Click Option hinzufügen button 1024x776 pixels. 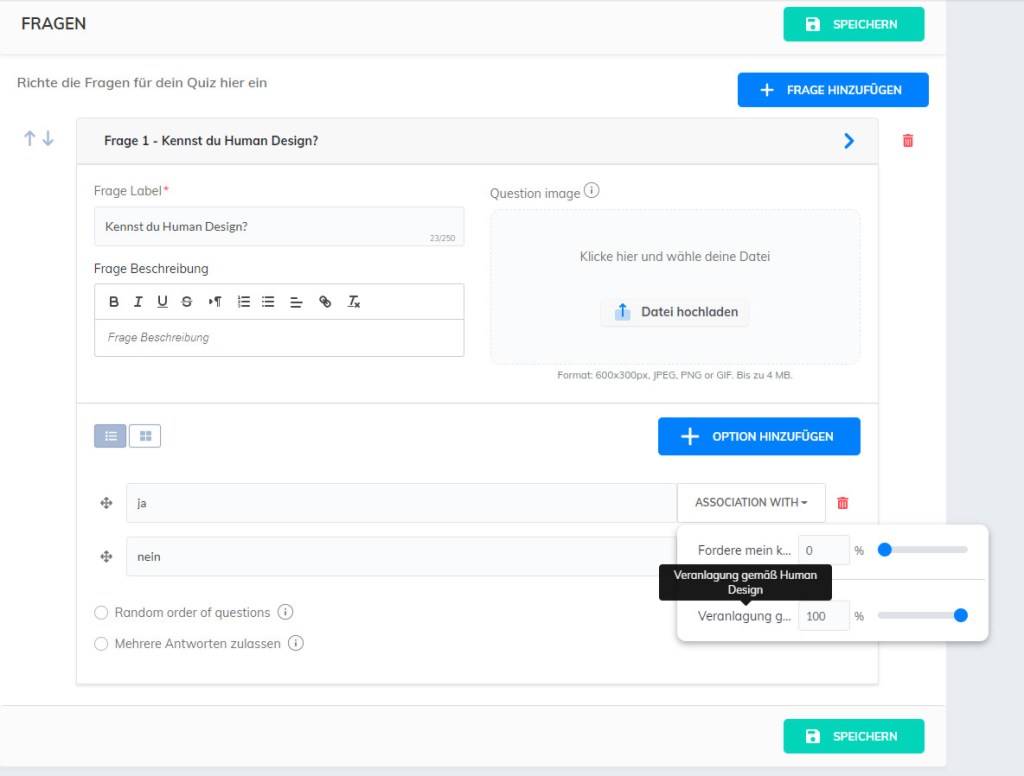[x=758, y=436]
